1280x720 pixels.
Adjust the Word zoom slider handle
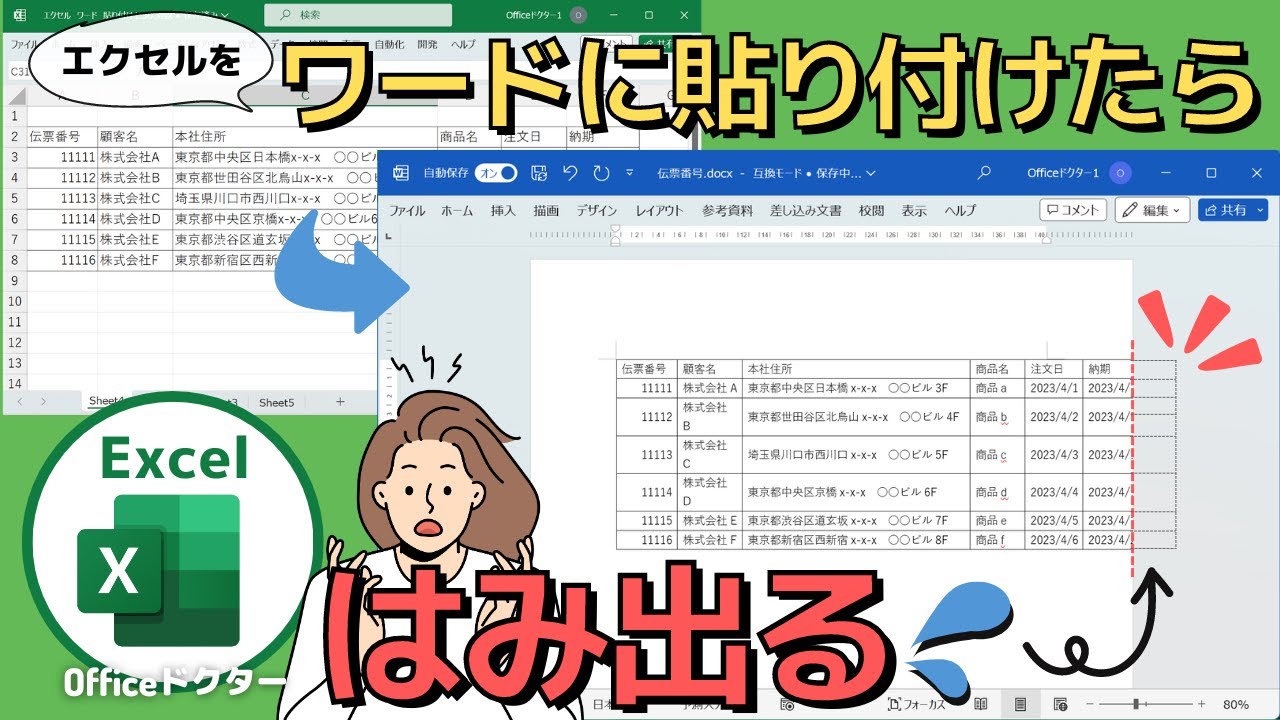pos(1136,704)
